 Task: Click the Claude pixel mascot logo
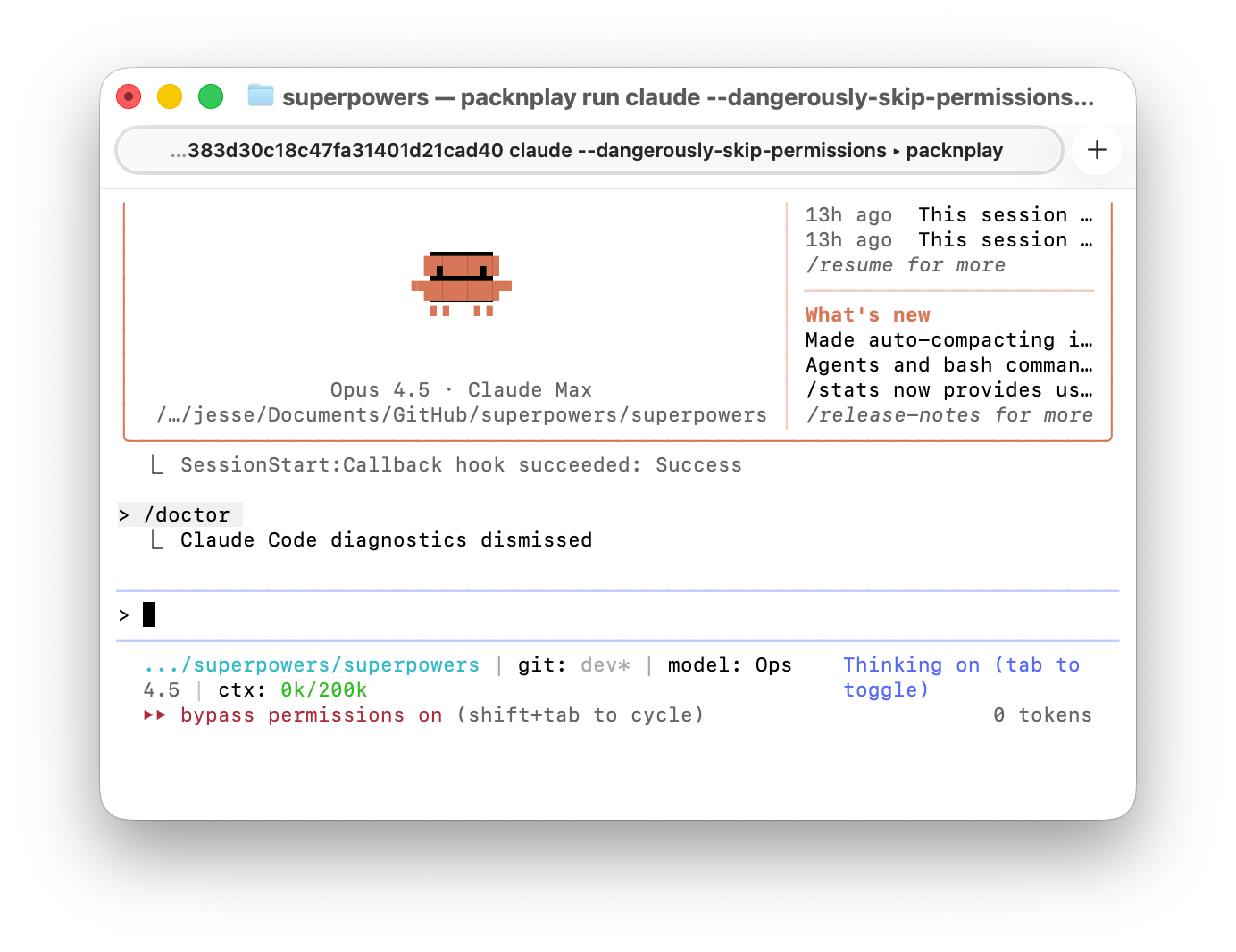[x=461, y=284]
